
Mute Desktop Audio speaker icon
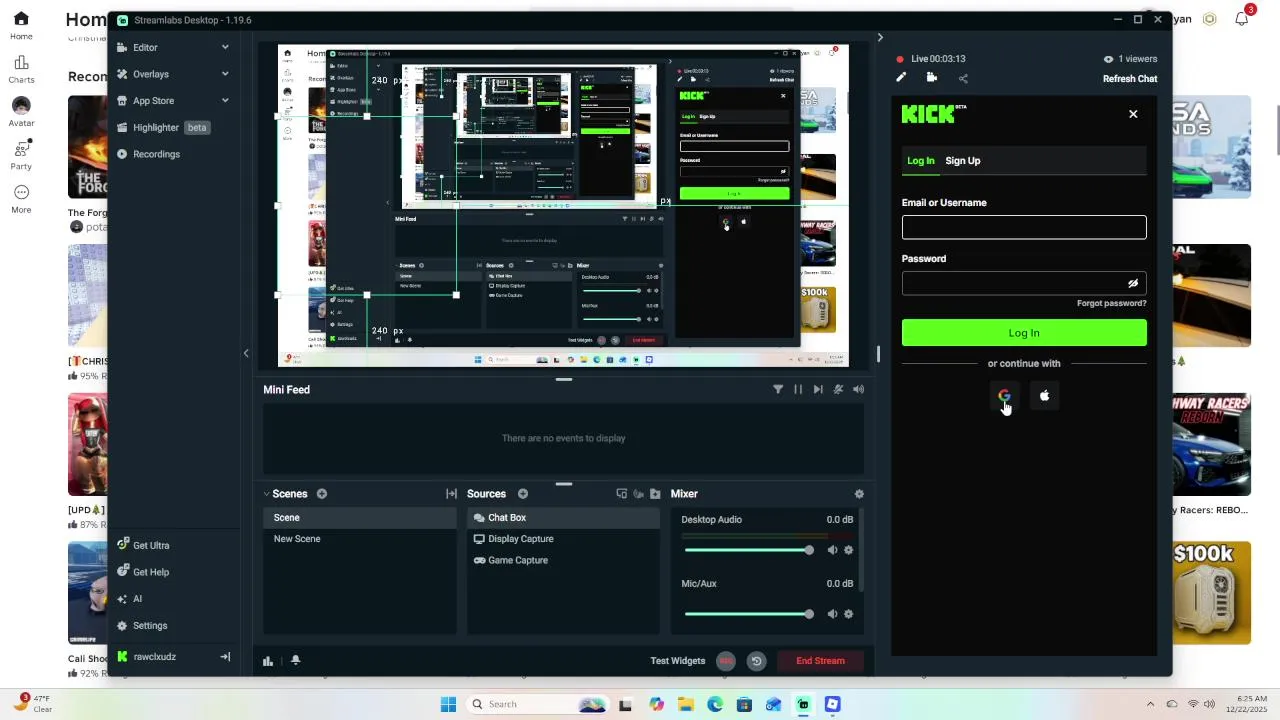pyautogui.click(x=832, y=550)
